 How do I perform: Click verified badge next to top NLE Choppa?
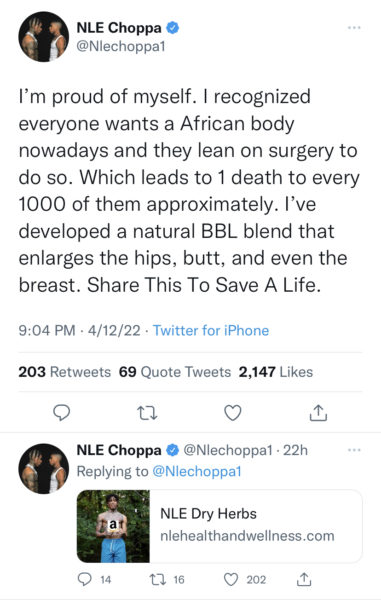click(173, 28)
